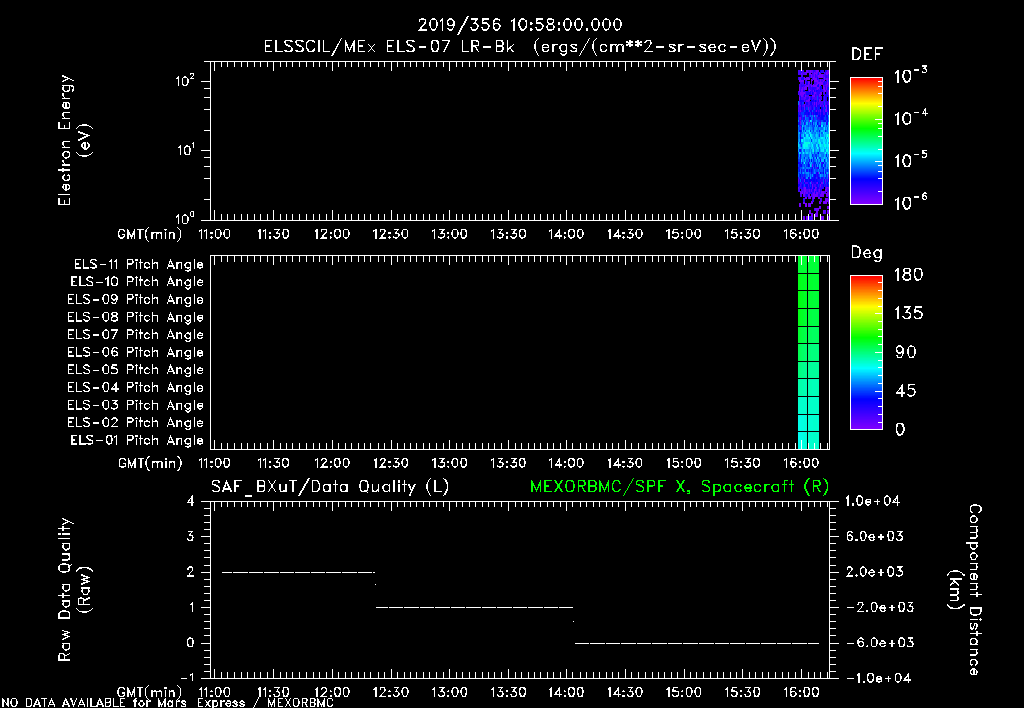Select the ELS-05 Pitch Angle row label

[x=135, y=370]
